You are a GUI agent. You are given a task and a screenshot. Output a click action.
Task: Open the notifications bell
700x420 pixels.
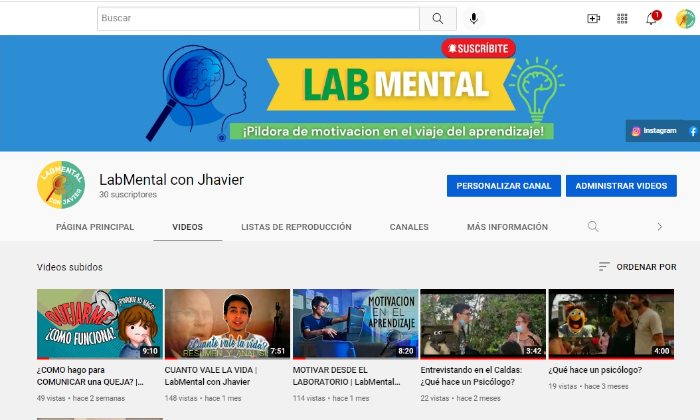652,18
